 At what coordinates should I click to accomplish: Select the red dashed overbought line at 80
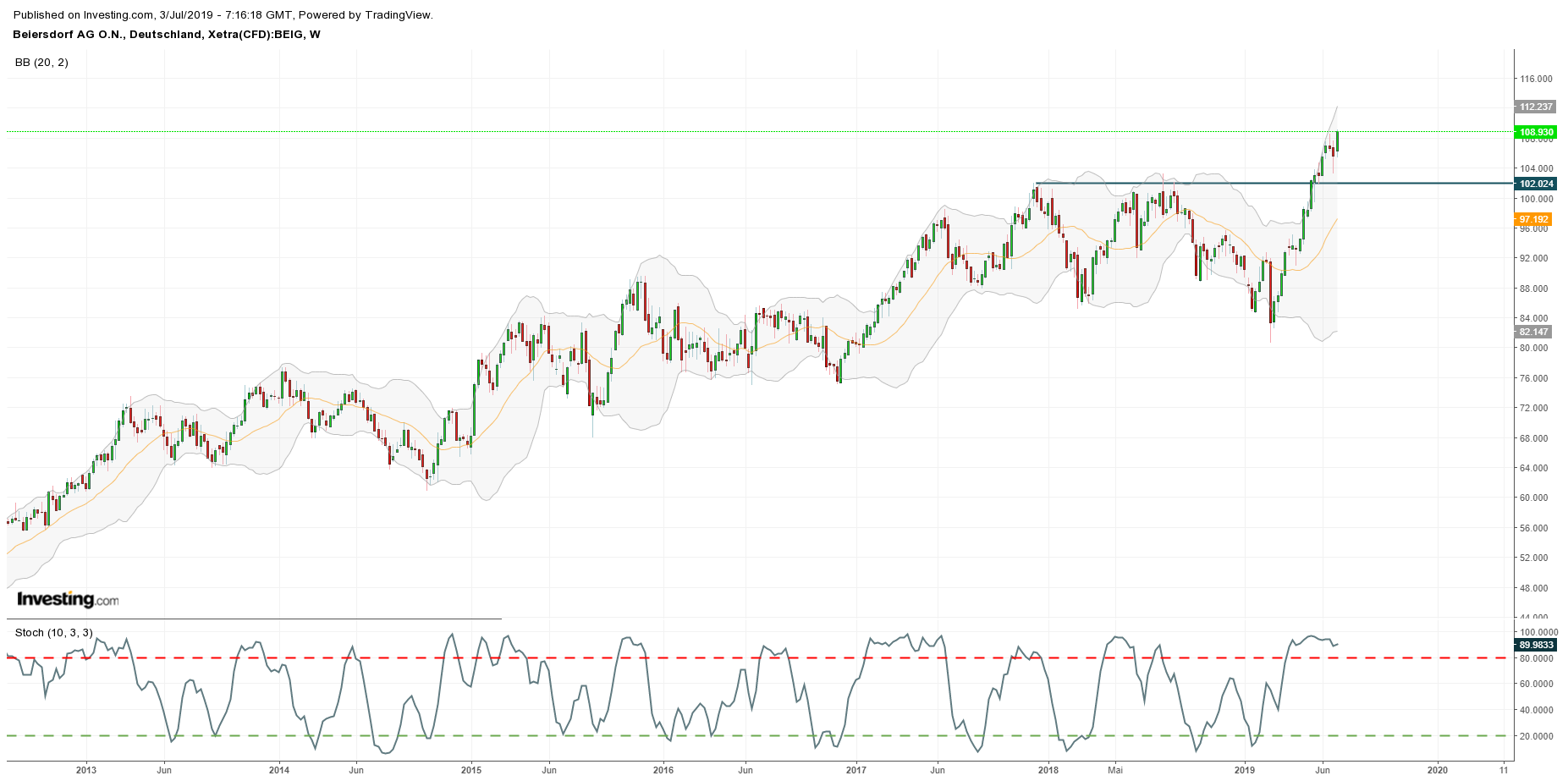[757, 657]
